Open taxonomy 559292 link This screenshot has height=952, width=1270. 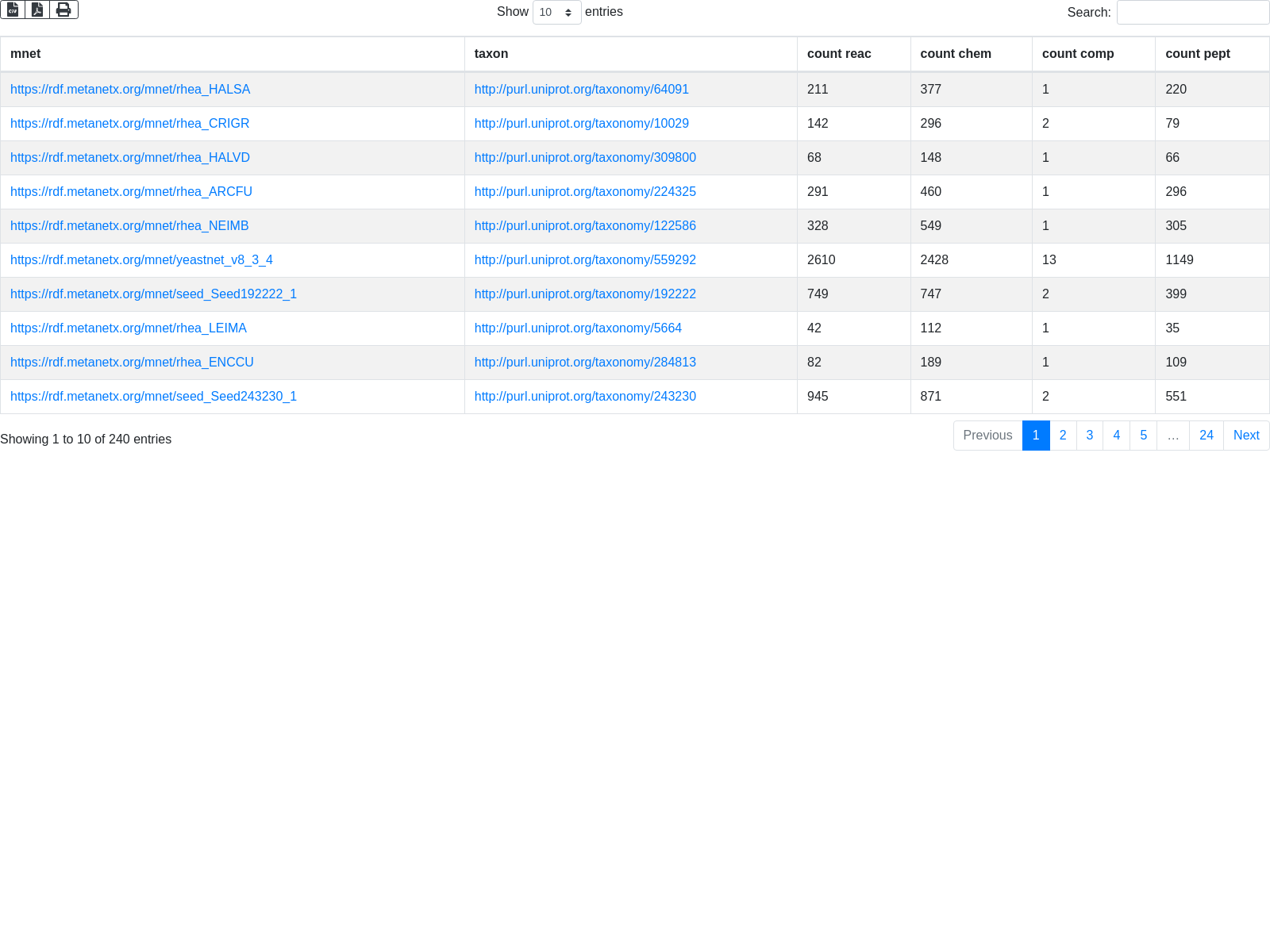[x=585, y=260]
